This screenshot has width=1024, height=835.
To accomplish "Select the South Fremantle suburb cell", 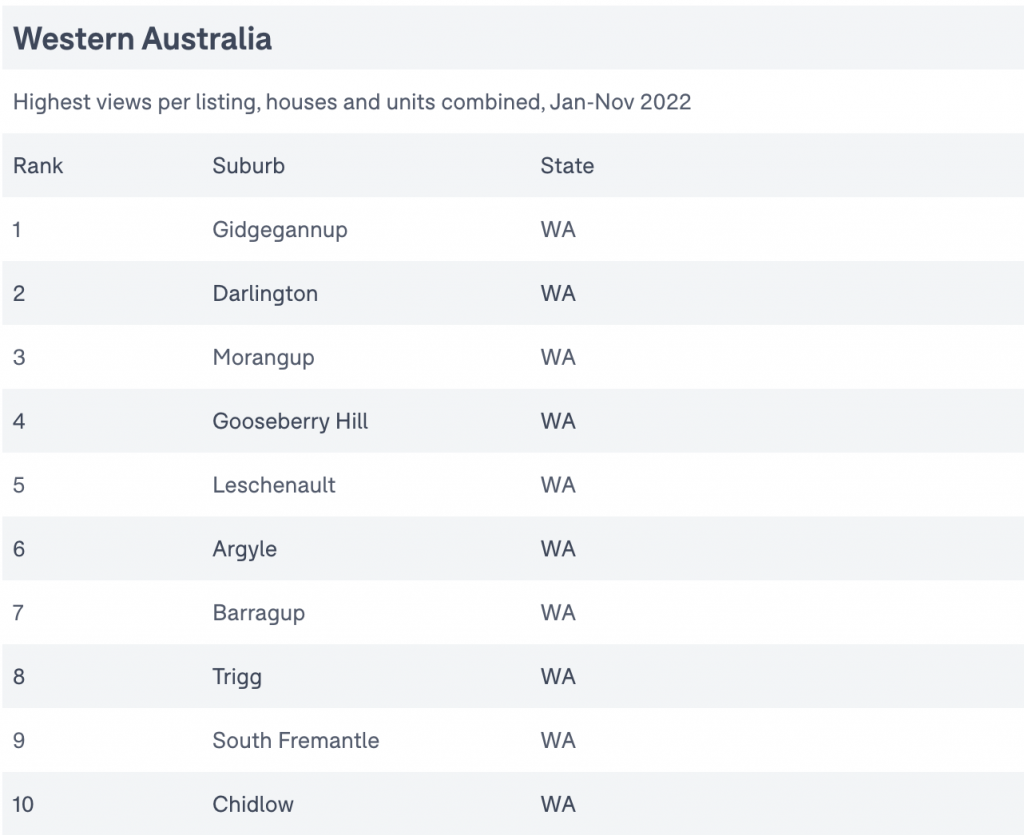I will [x=295, y=740].
